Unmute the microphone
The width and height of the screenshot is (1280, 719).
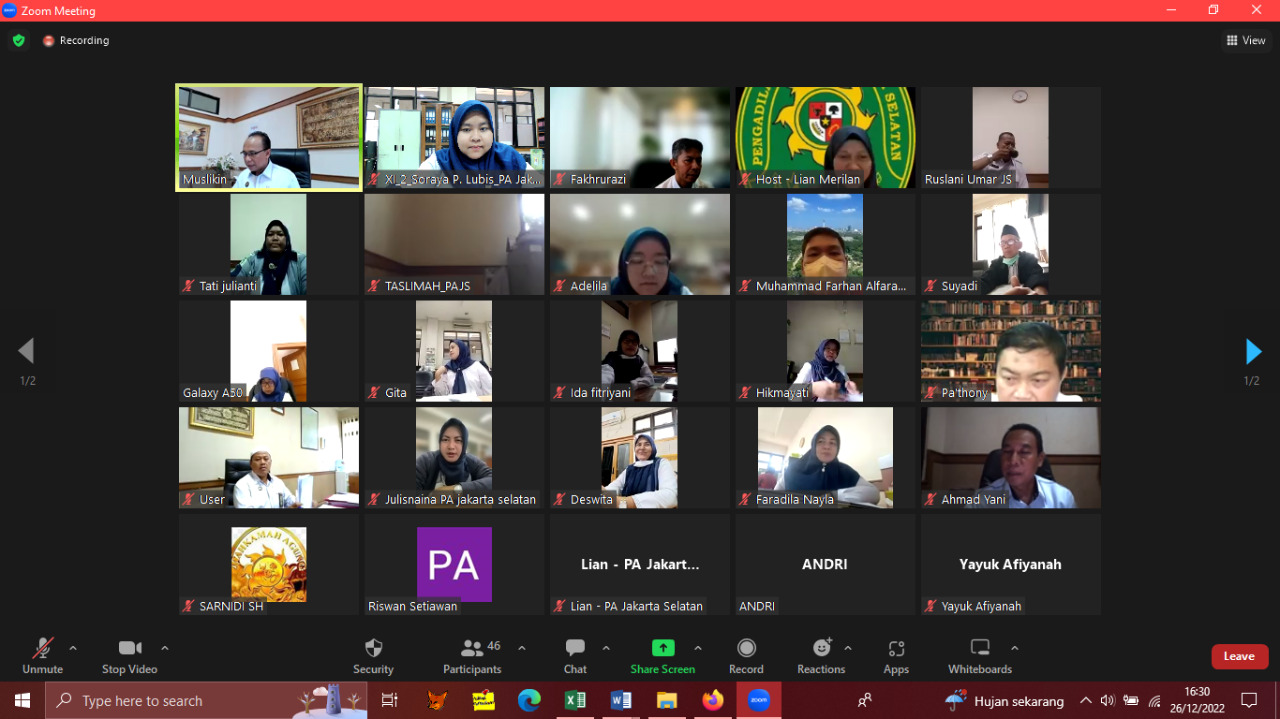(x=42, y=655)
